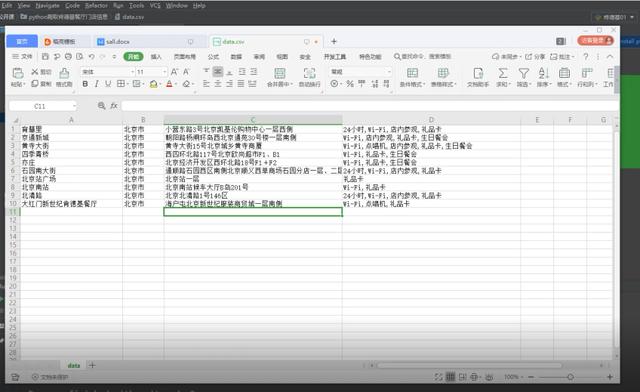This screenshot has width=640, height=392.
Task: Click the funnel filter icon
Action: 523,73
